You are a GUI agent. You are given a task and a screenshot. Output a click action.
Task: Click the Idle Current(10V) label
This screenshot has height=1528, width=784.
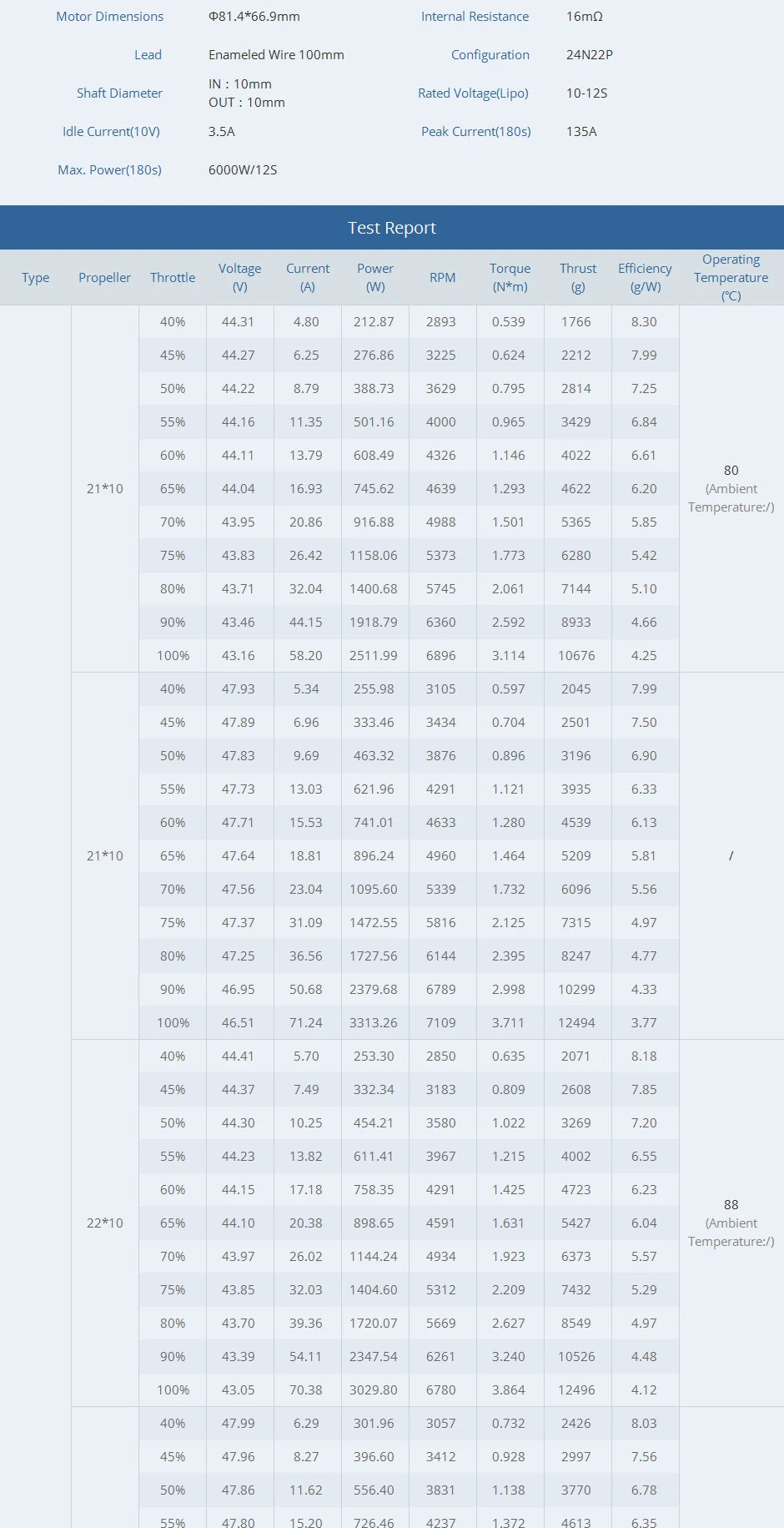pyautogui.click(x=111, y=132)
